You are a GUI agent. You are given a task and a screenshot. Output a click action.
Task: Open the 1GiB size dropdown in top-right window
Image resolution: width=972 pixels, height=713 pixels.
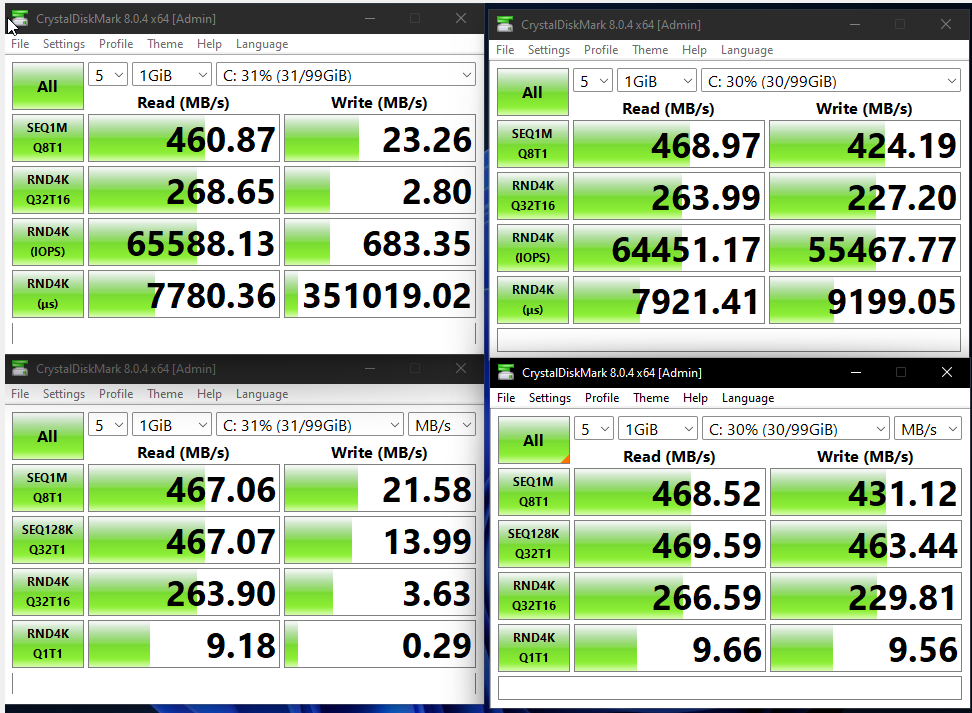(x=656, y=81)
